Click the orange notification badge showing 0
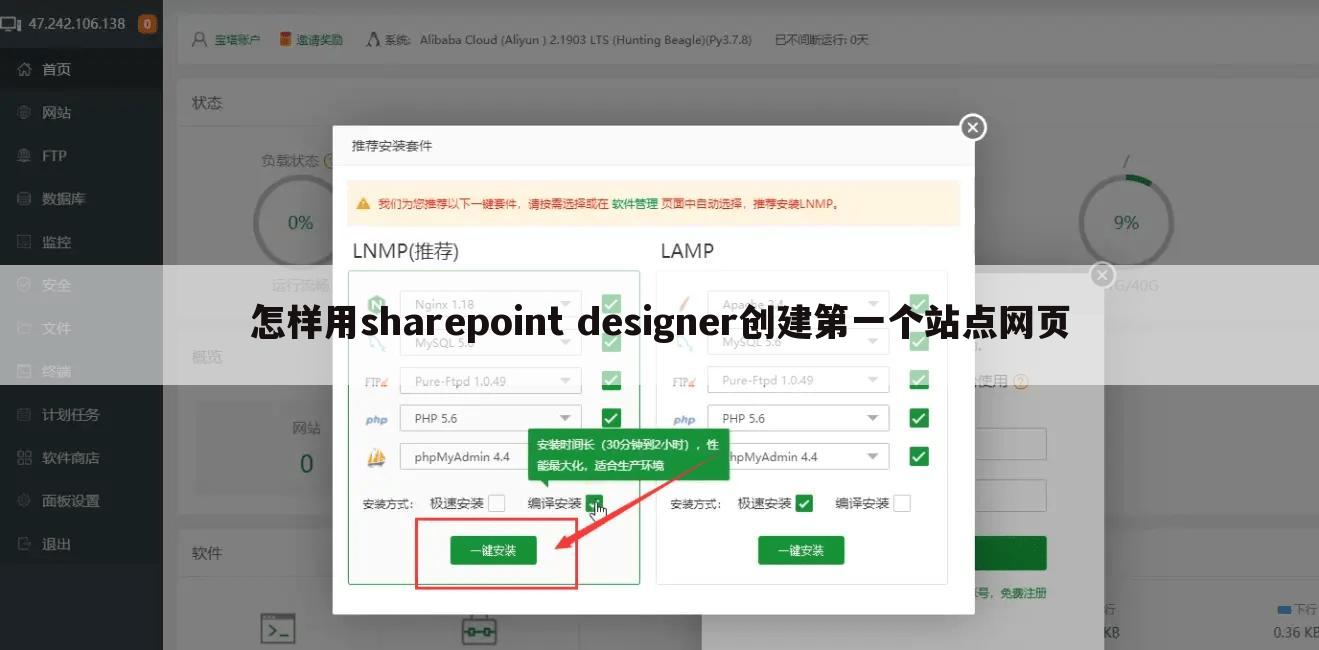Screen dimensions: 1319x650 point(147,24)
